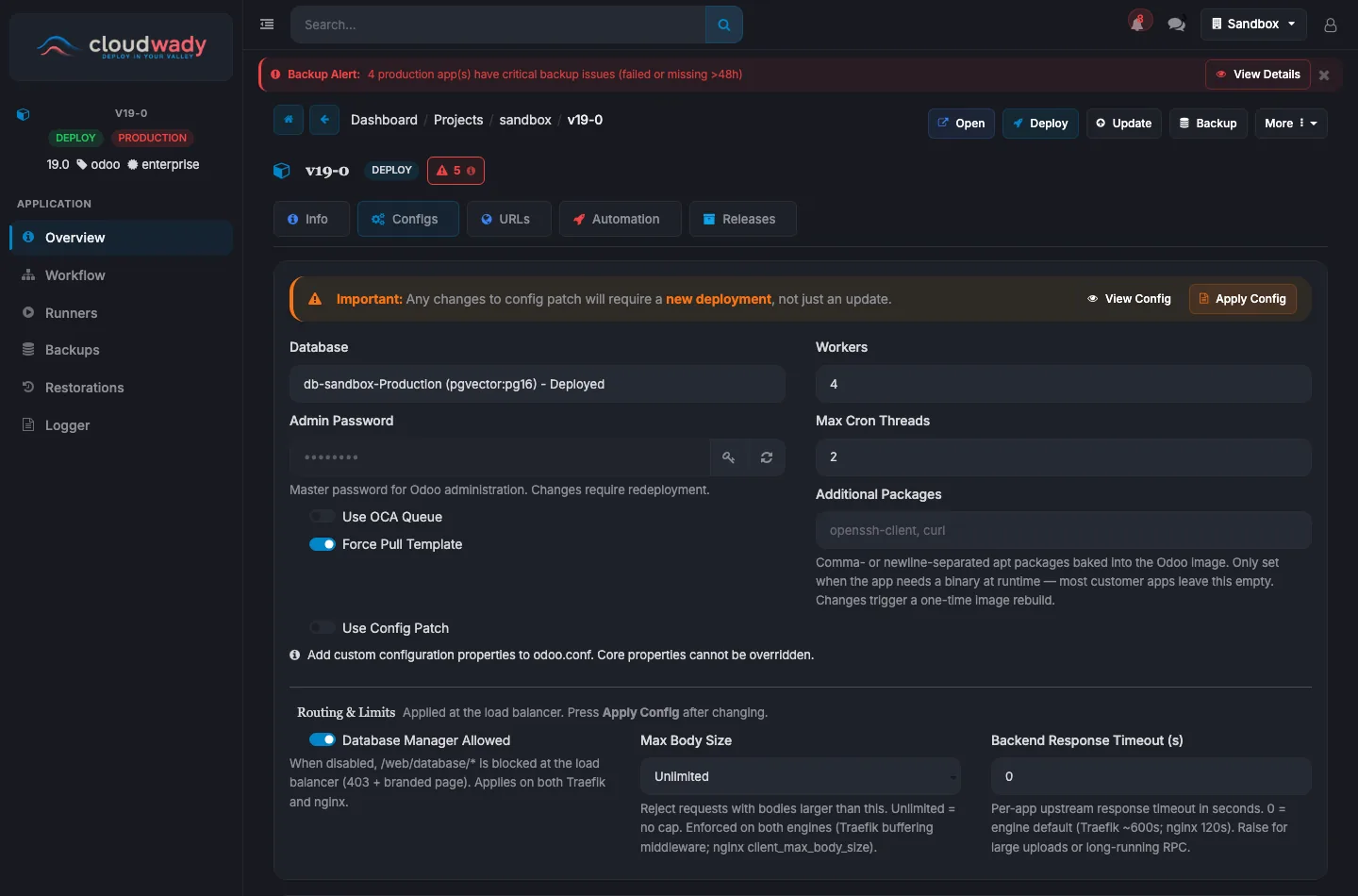Open the Sandbox workspace dropdown
The height and width of the screenshot is (896, 1358).
pos(1253,25)
